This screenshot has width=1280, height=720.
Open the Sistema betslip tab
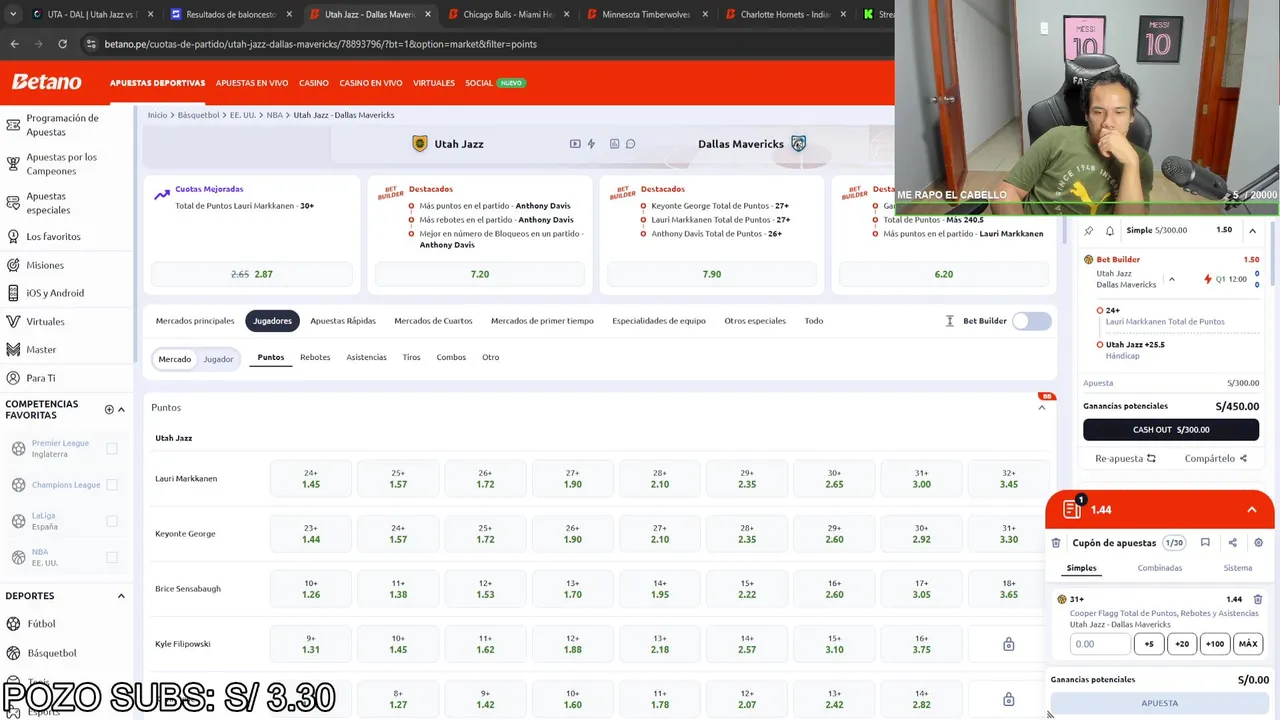point(1238,568)
